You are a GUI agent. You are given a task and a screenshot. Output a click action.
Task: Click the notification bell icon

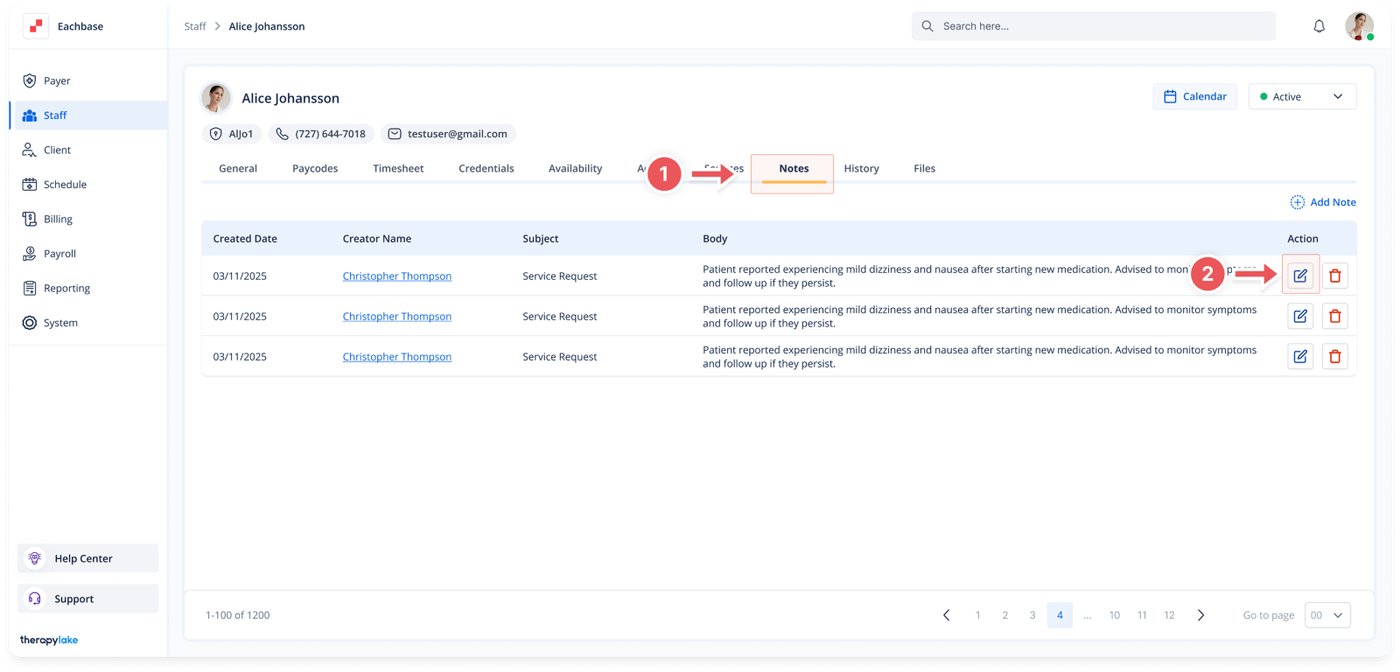click(1319, 26)
